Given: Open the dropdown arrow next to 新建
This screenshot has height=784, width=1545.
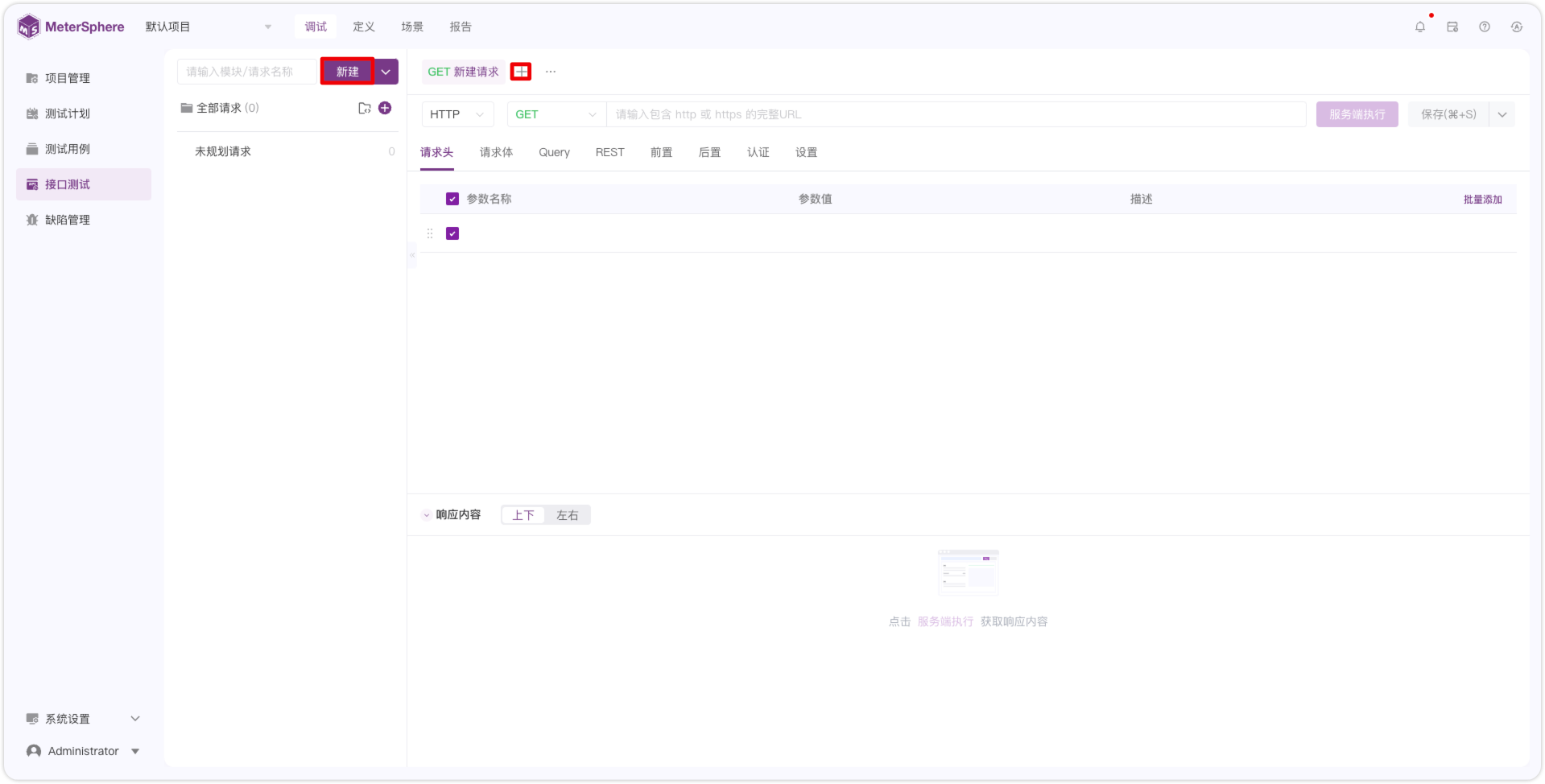Looking at the screenshot, I should [386, 72].
